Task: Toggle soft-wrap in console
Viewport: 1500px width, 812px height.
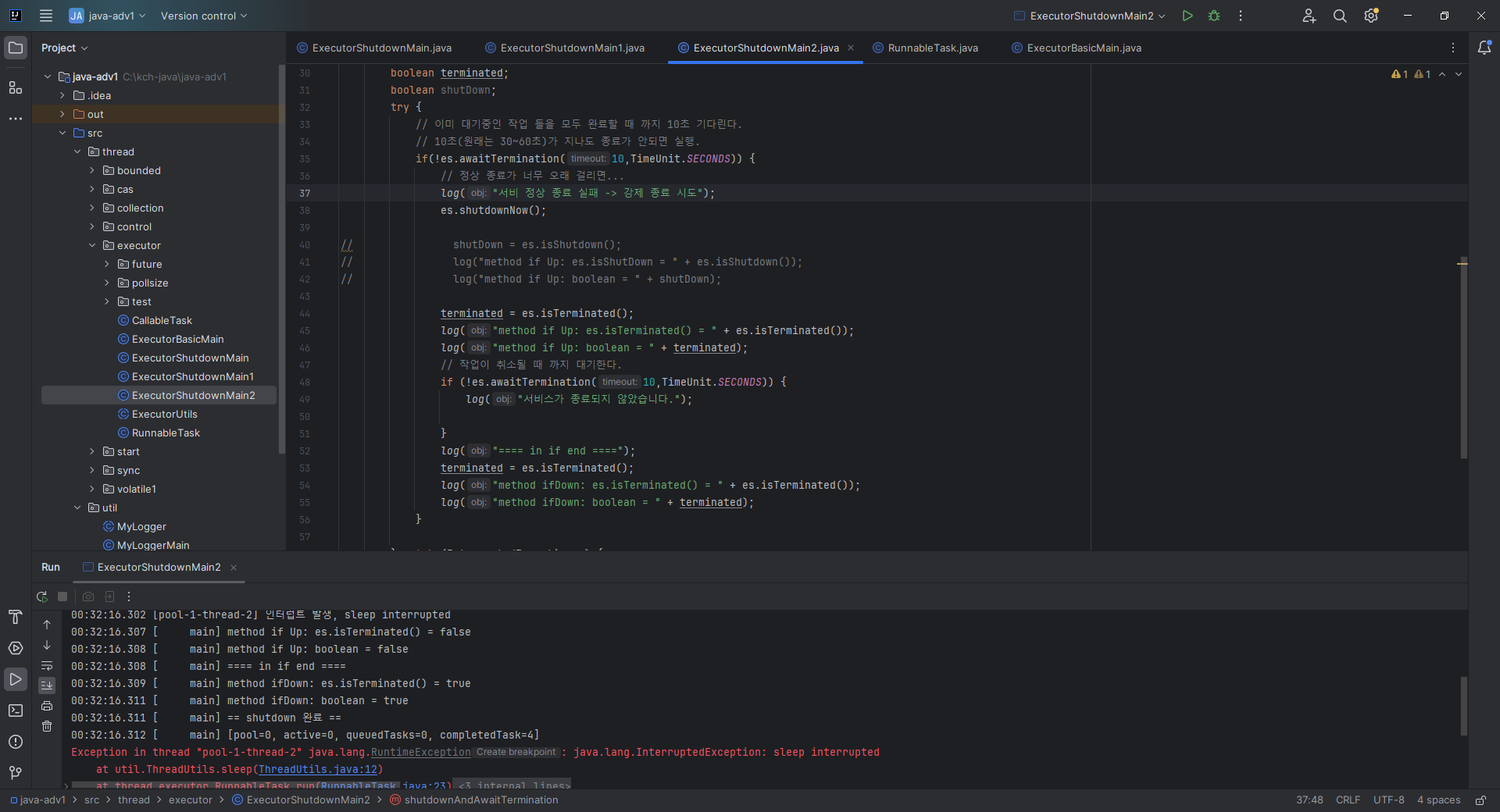Action: pyautogui.click(x=47, y=665)
